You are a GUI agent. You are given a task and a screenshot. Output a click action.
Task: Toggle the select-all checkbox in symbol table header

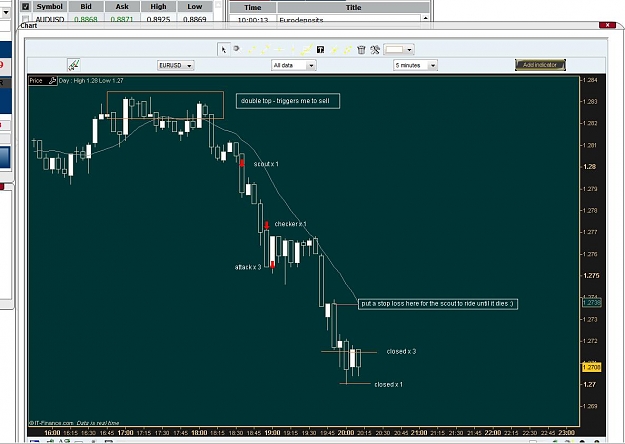pos(26,6)
